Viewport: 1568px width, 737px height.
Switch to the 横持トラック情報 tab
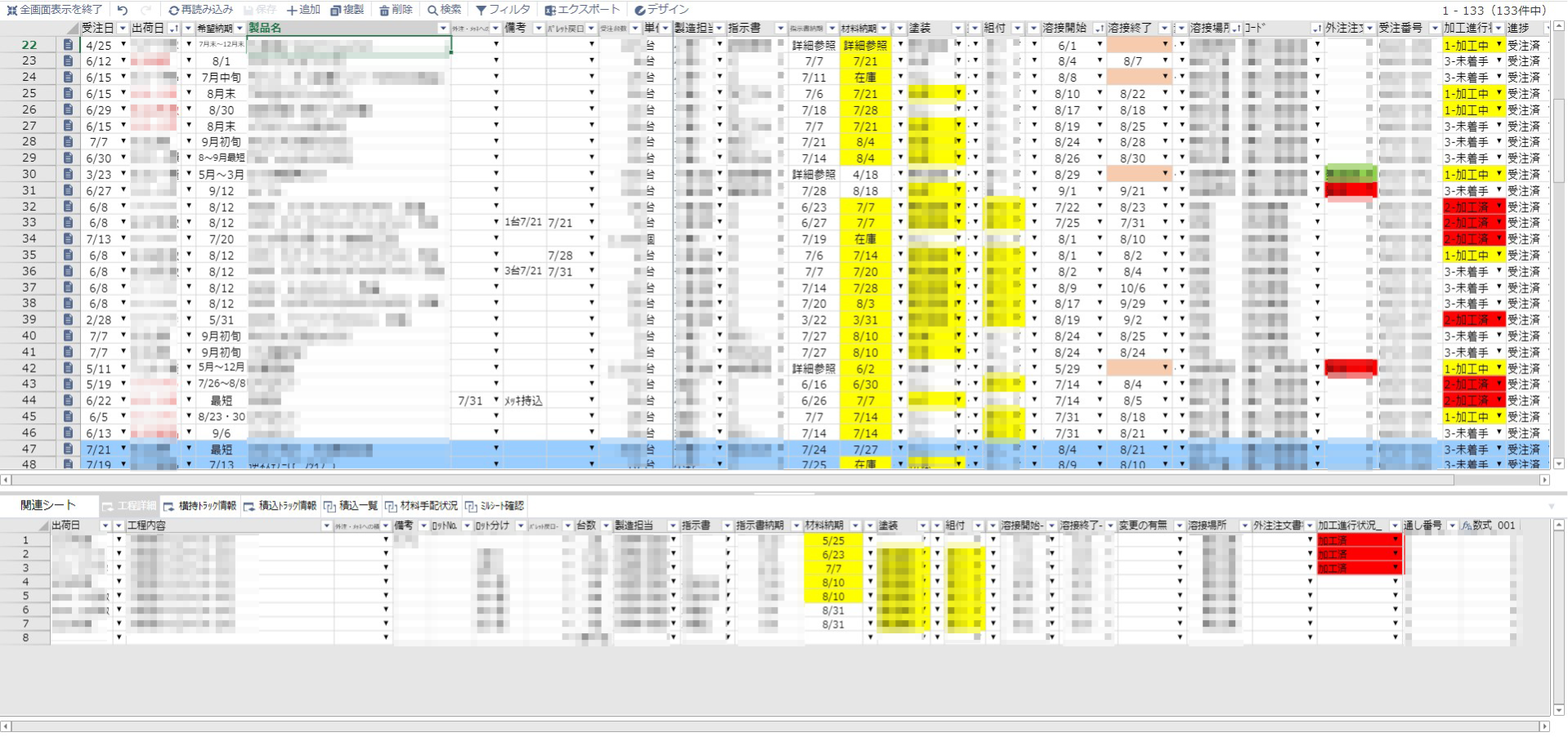pos(200,506)
